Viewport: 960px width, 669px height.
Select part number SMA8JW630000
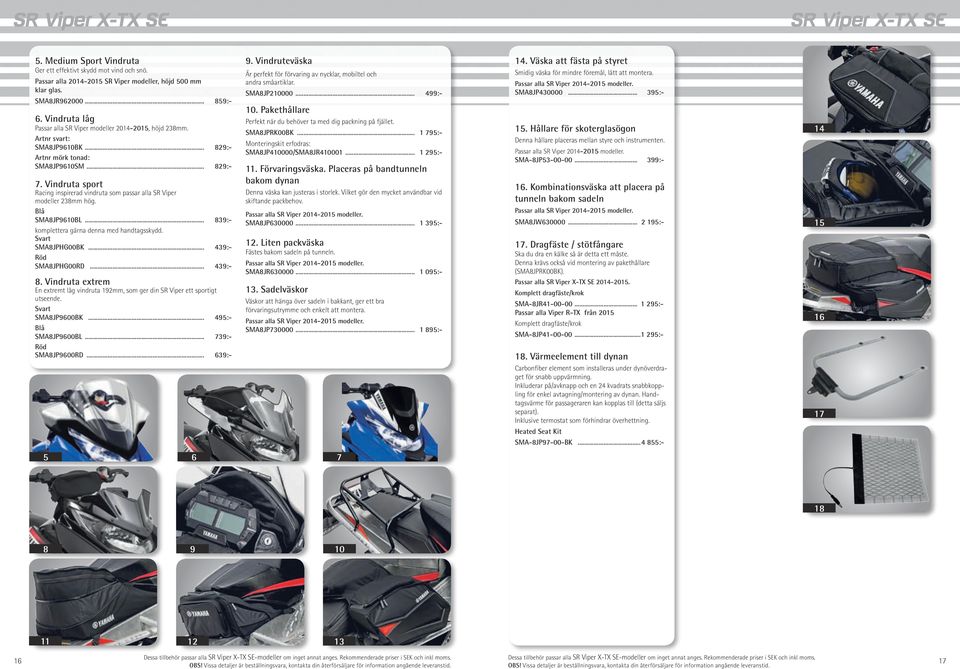540,222
